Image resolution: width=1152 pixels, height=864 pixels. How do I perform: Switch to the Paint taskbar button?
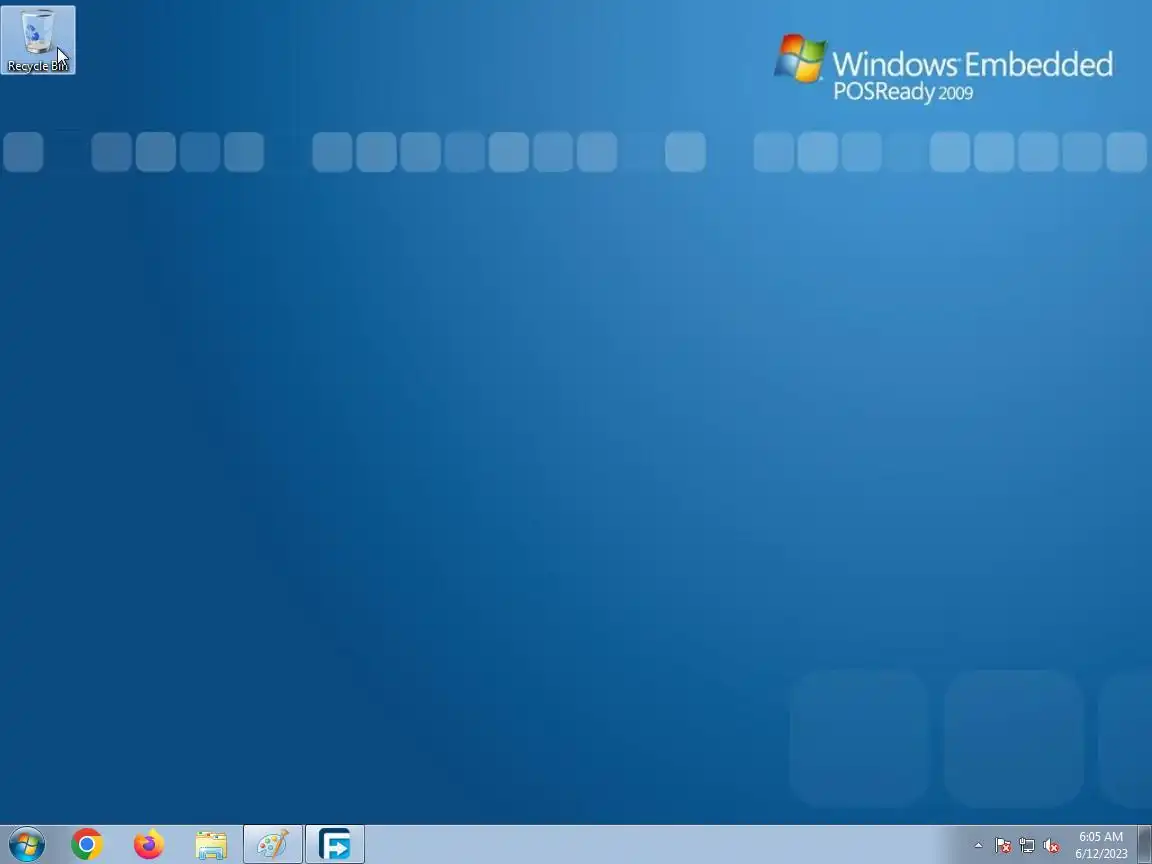(273, 845)
